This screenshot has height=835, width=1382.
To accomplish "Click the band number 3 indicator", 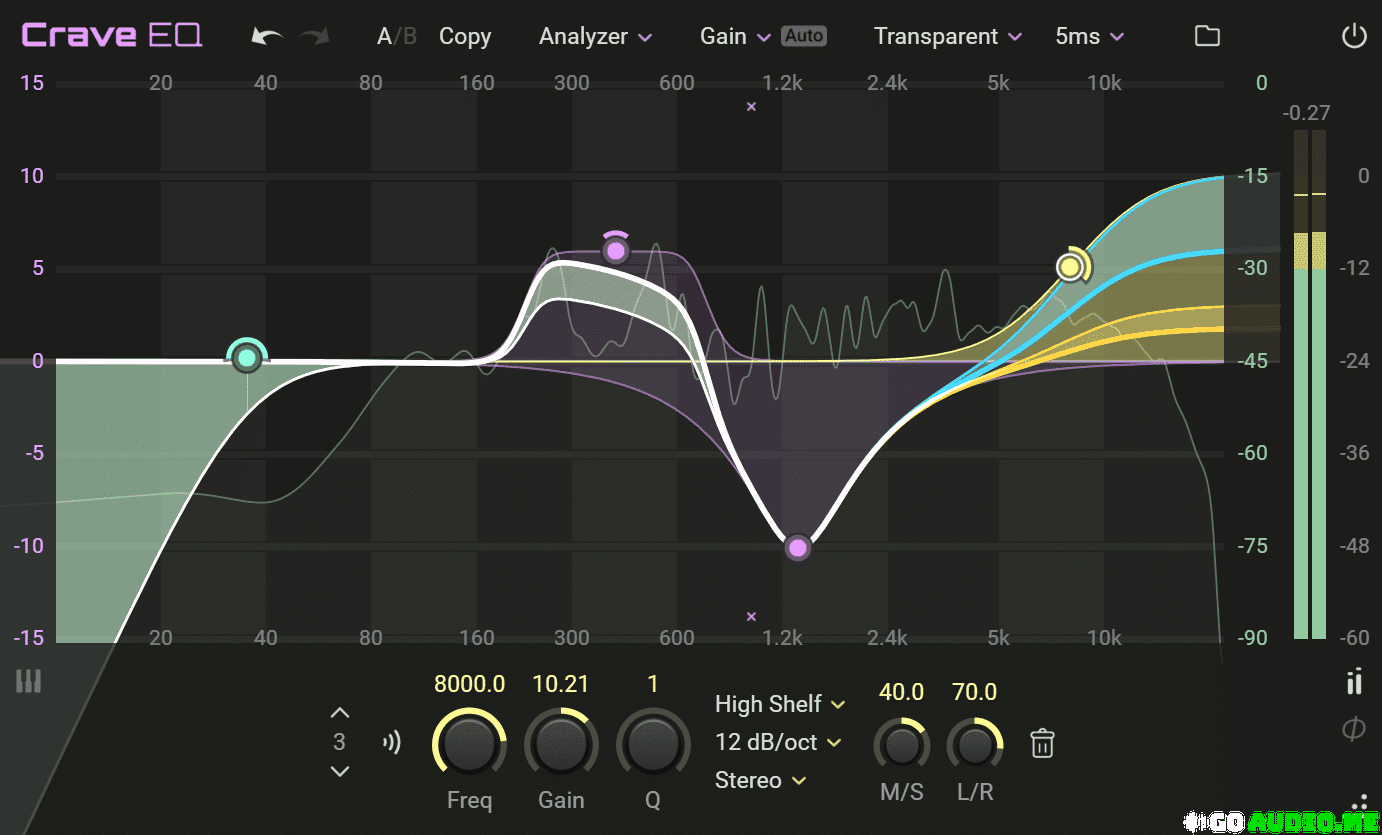I will pos(340,742).
